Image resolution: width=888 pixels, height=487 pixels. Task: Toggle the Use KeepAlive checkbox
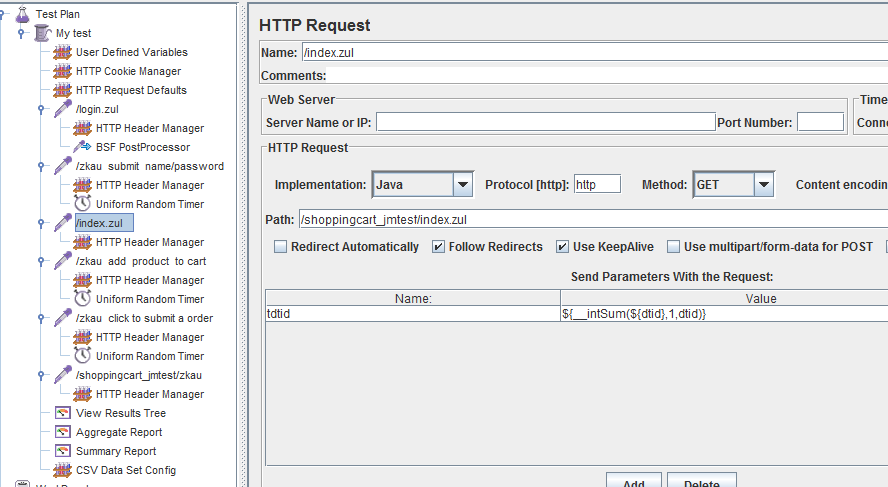point(562,246)
